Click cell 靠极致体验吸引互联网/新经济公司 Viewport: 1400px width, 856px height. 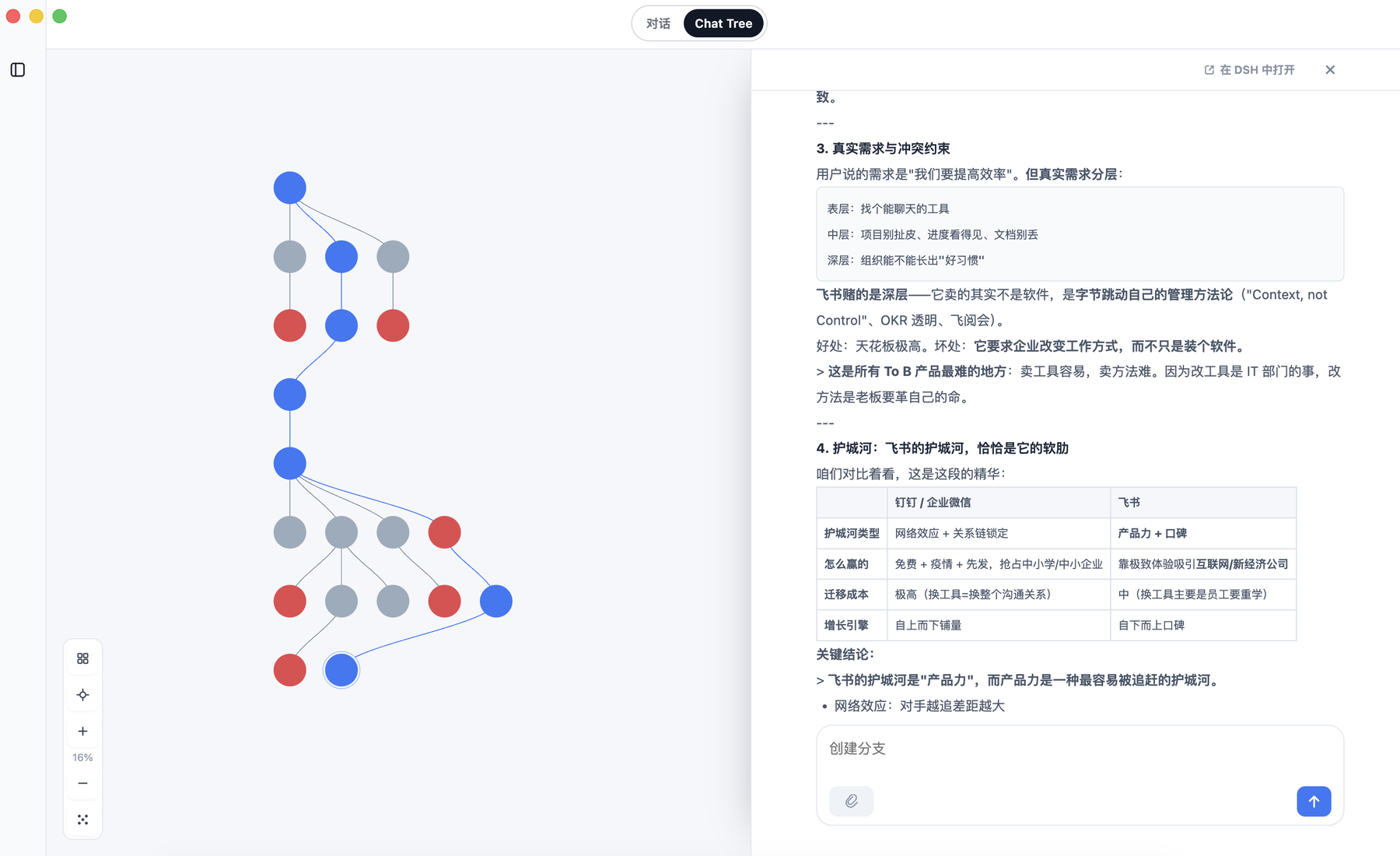click(x=1202, y=564)
